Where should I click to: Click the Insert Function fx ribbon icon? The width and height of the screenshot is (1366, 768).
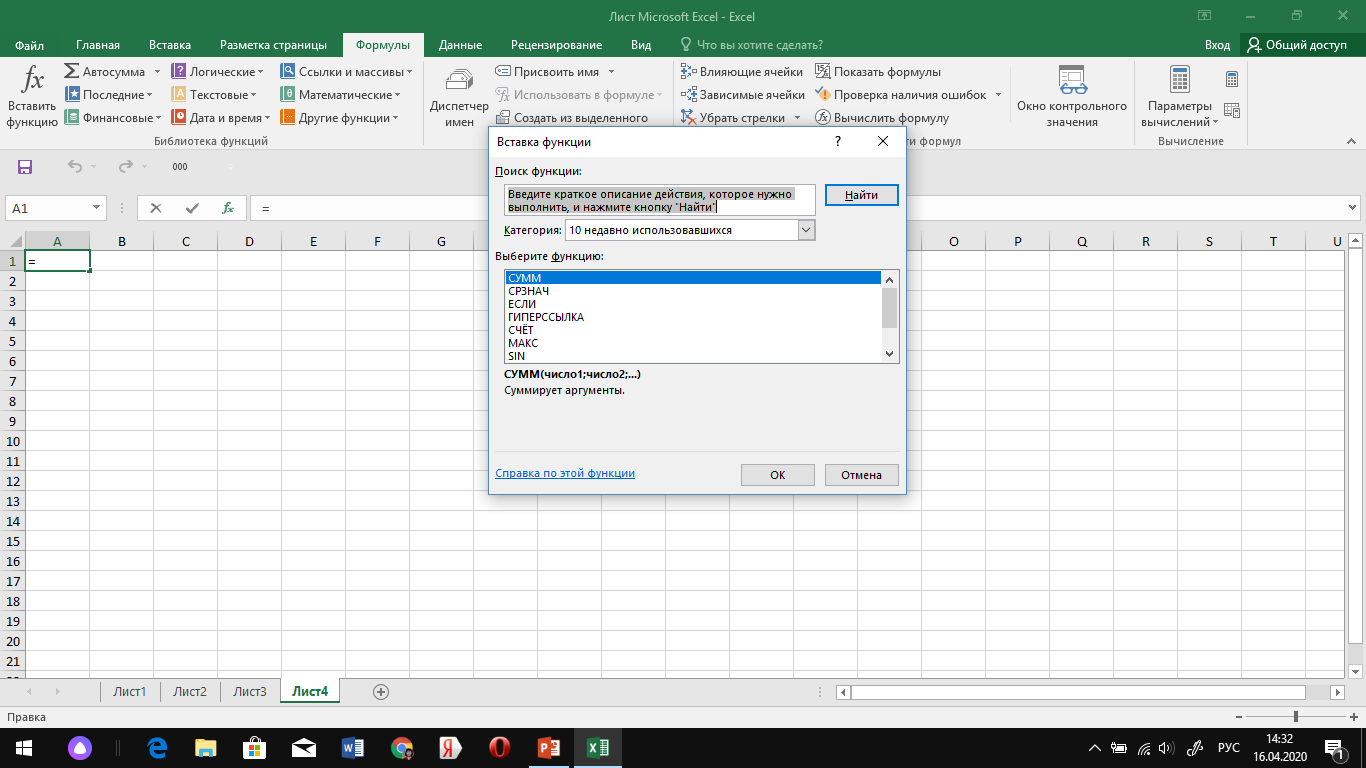point(33,80)
